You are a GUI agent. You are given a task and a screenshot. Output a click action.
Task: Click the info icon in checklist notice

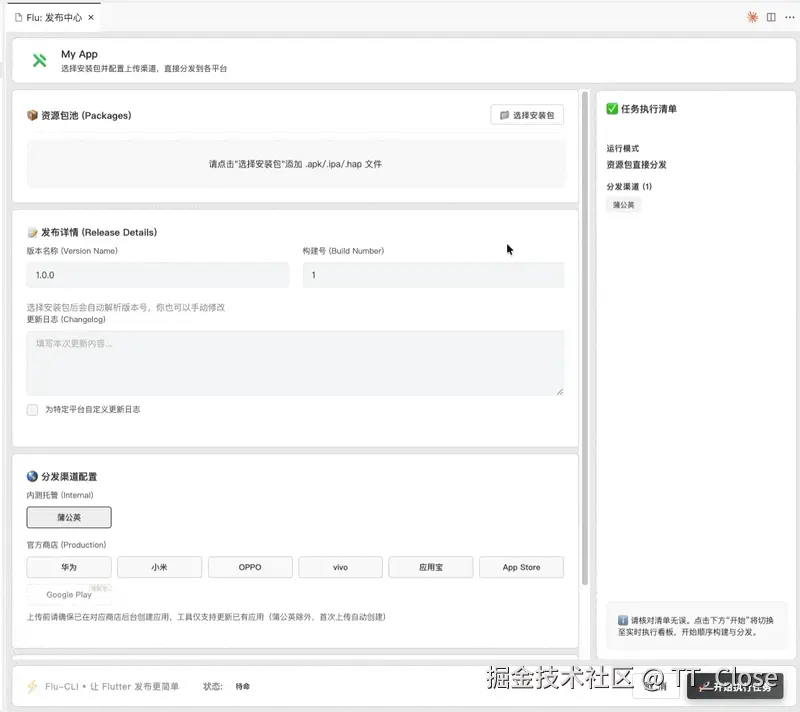pyautogui.click(x=622, y=620)
